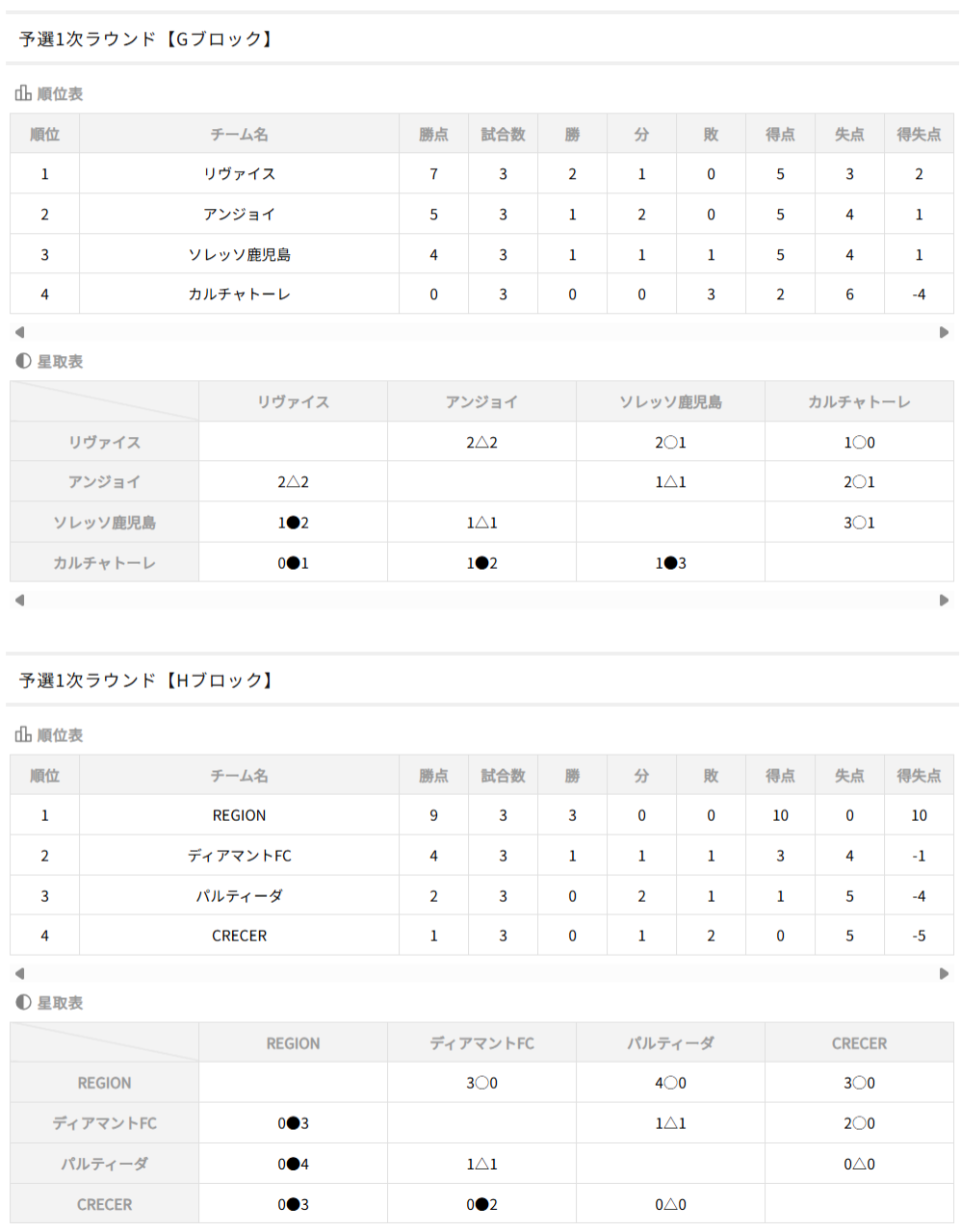The height and width of the screenshot is (1232, 961).
Task: Click left scroll arrow under G Block standings
Action: tap(19, 332)
